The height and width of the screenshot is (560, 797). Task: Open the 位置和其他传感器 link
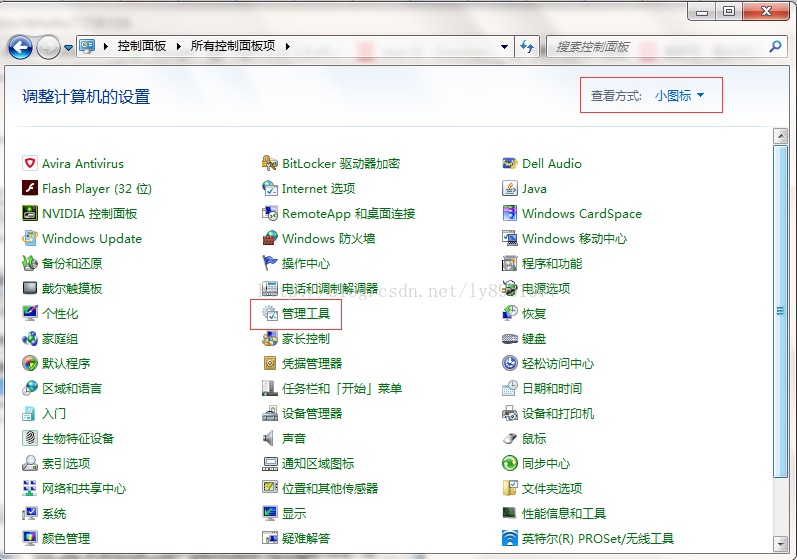330,488
